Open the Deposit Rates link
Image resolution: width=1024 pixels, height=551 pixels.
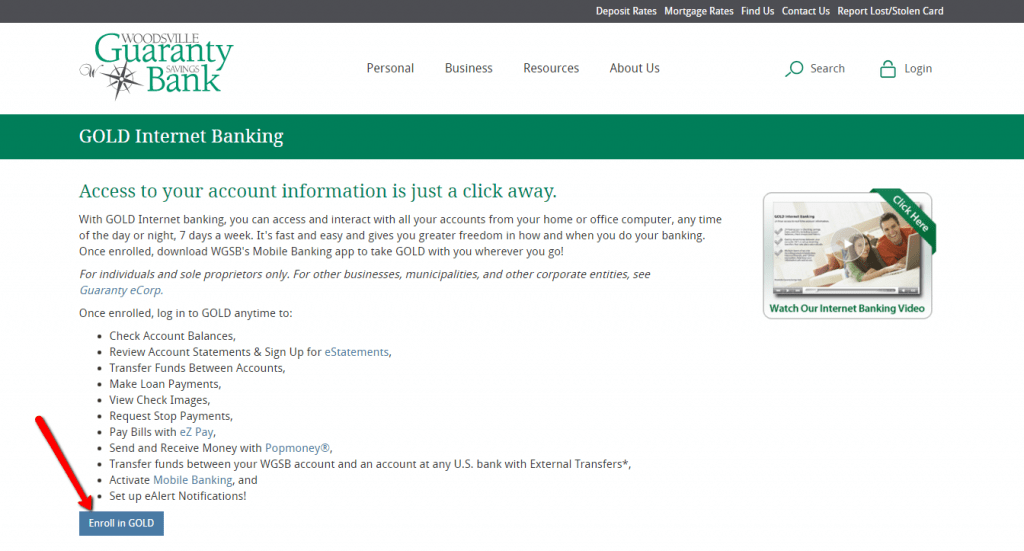coord(626,11)
